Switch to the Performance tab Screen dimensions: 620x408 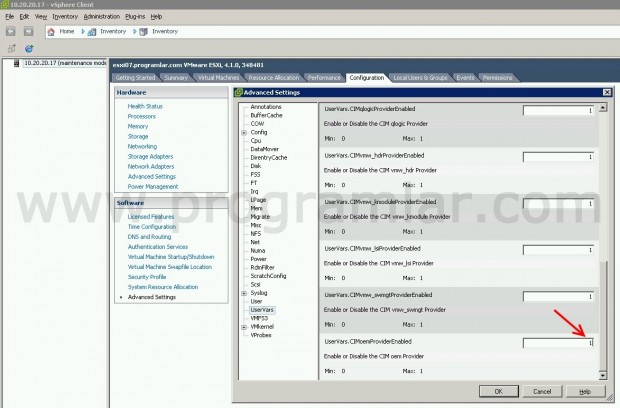(x=324, y=77)
